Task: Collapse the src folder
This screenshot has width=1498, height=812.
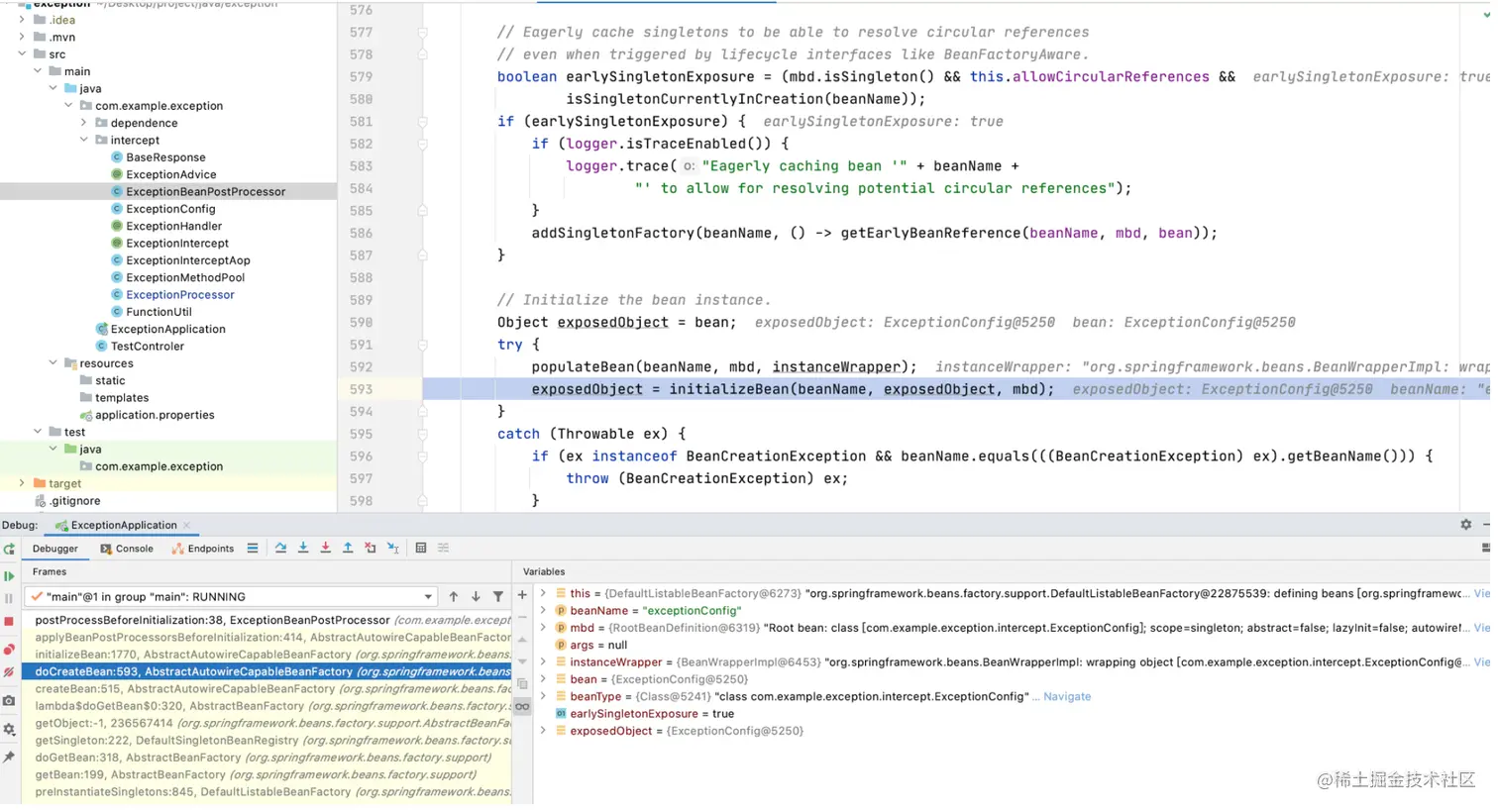Action: pyautogui.click(x=22, y=54)
